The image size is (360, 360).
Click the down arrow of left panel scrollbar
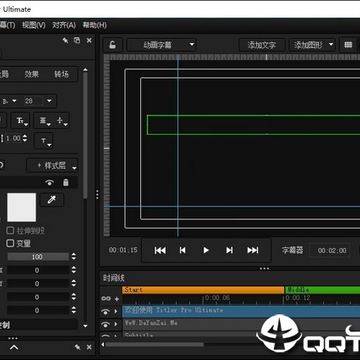(85, 326)
